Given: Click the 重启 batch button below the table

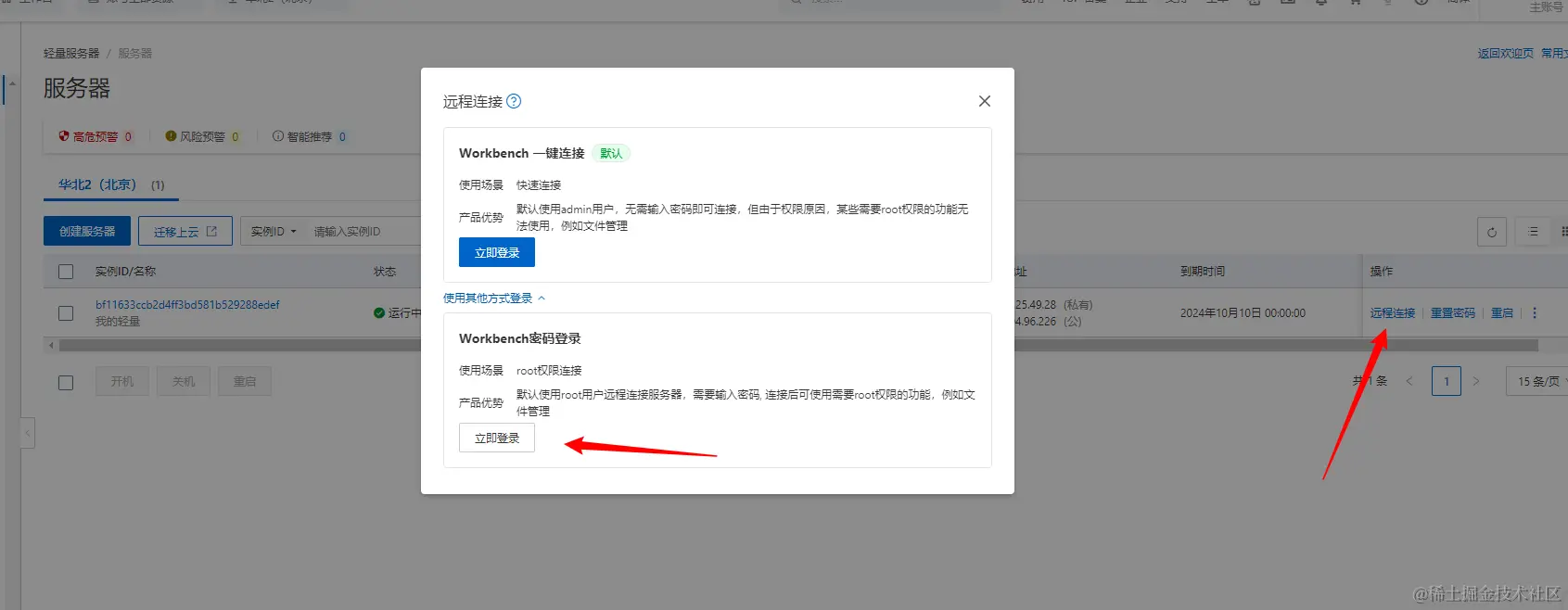Looking at the screenshot, I should pos(245,381).
